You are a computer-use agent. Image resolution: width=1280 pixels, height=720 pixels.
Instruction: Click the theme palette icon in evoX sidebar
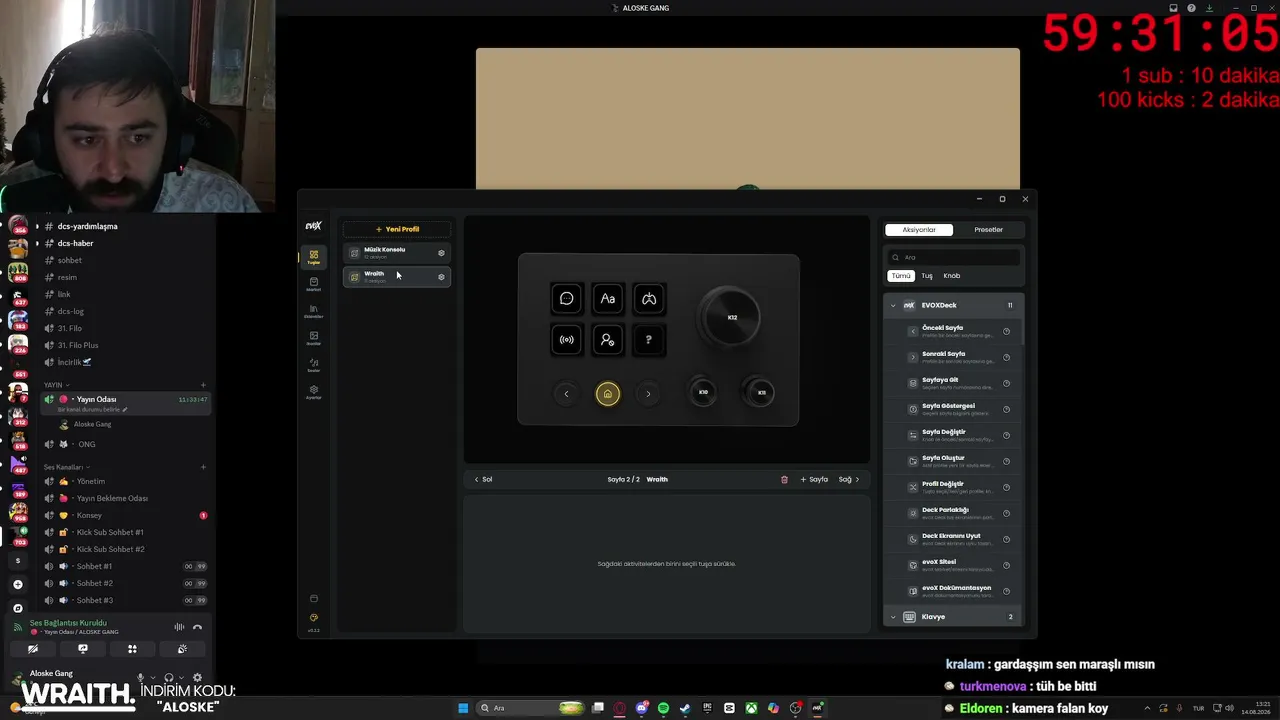[x=314, y=617]
